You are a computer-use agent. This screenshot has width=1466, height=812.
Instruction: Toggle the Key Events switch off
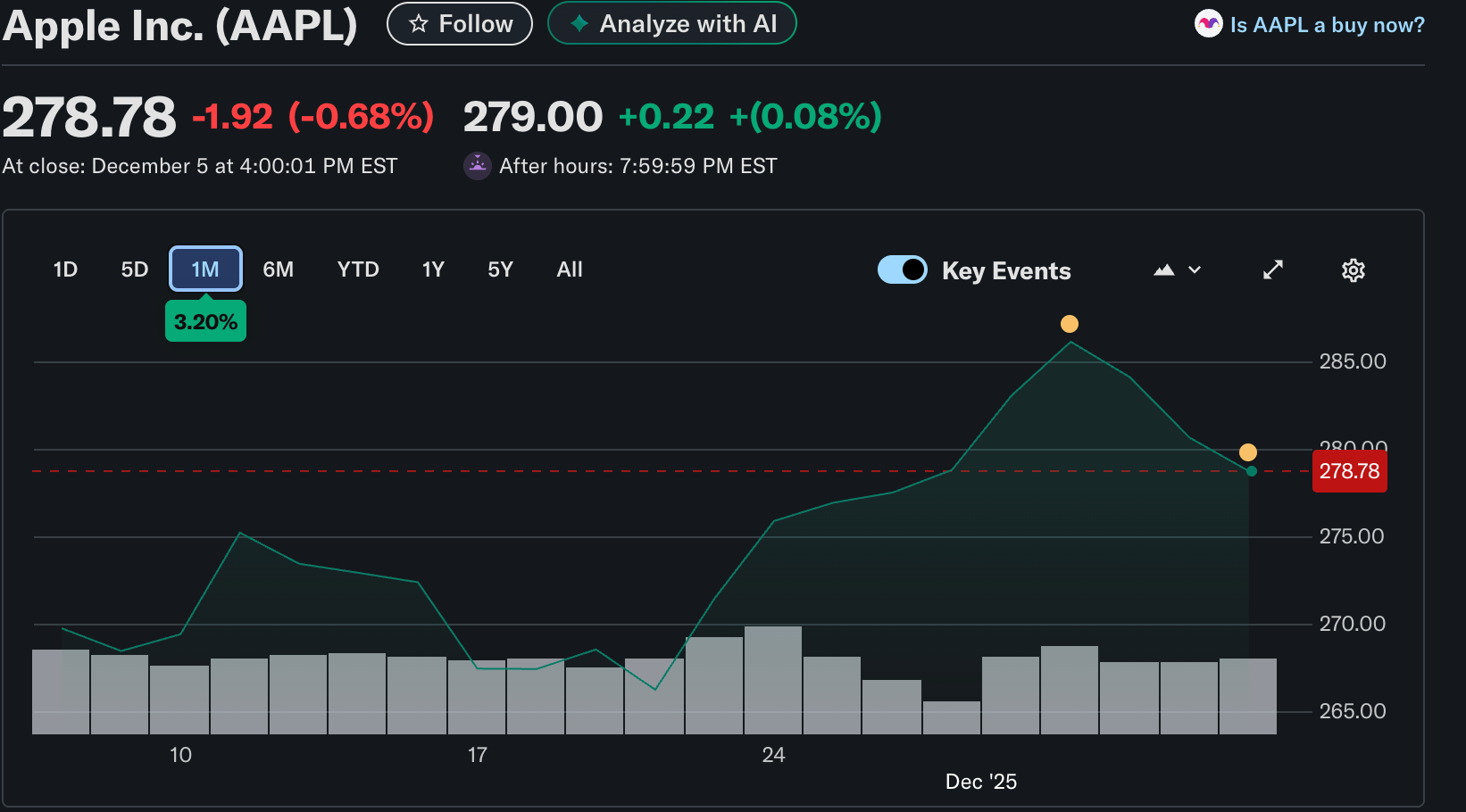(x=903, y=269)
